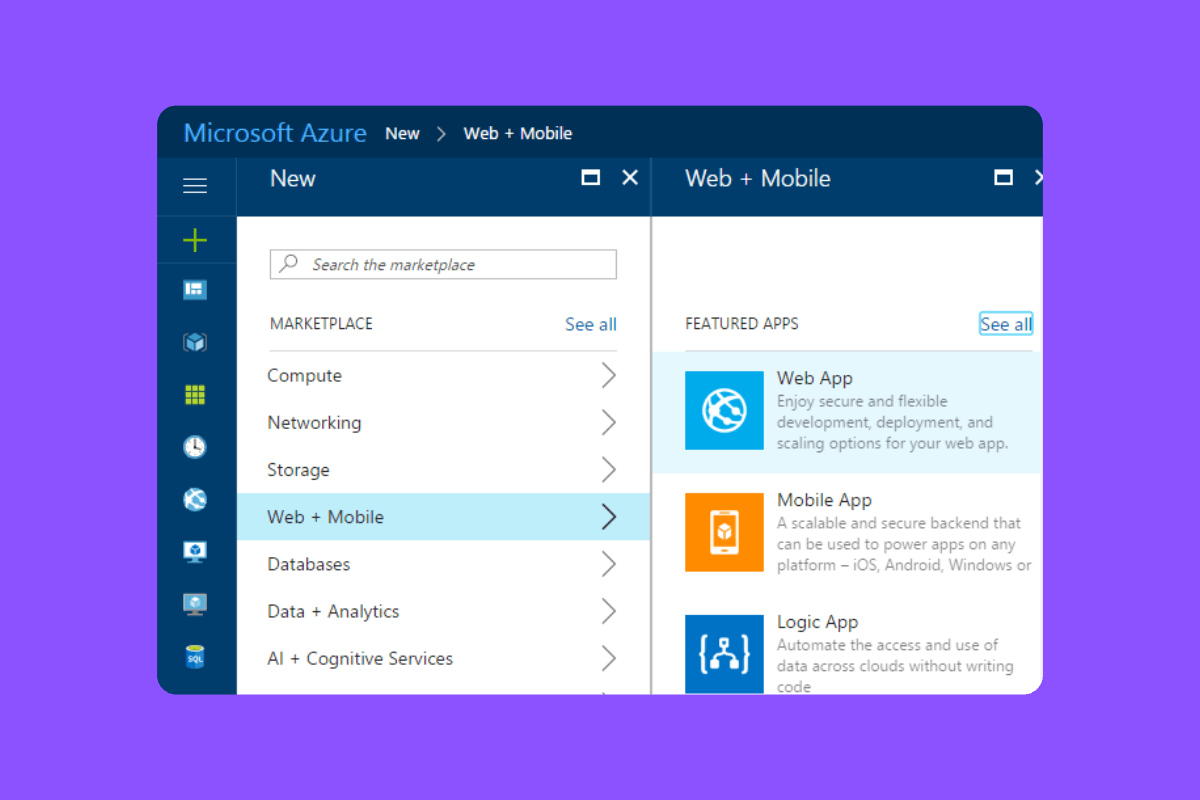Click See all for Featured Apps
1200x800 pixels.
click(x=1005, y=323)
